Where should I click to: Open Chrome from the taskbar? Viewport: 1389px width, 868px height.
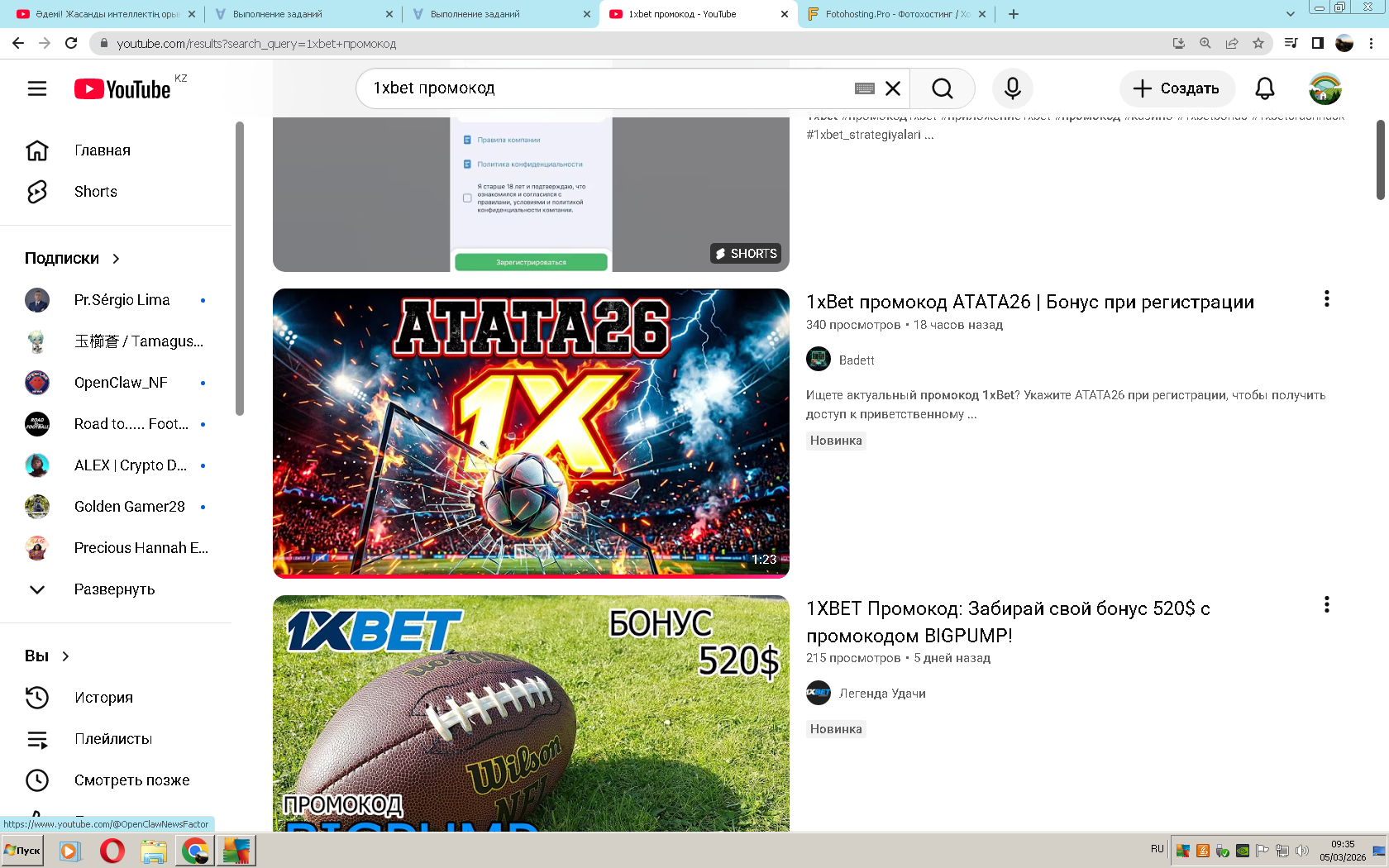(x=195, y=850)
